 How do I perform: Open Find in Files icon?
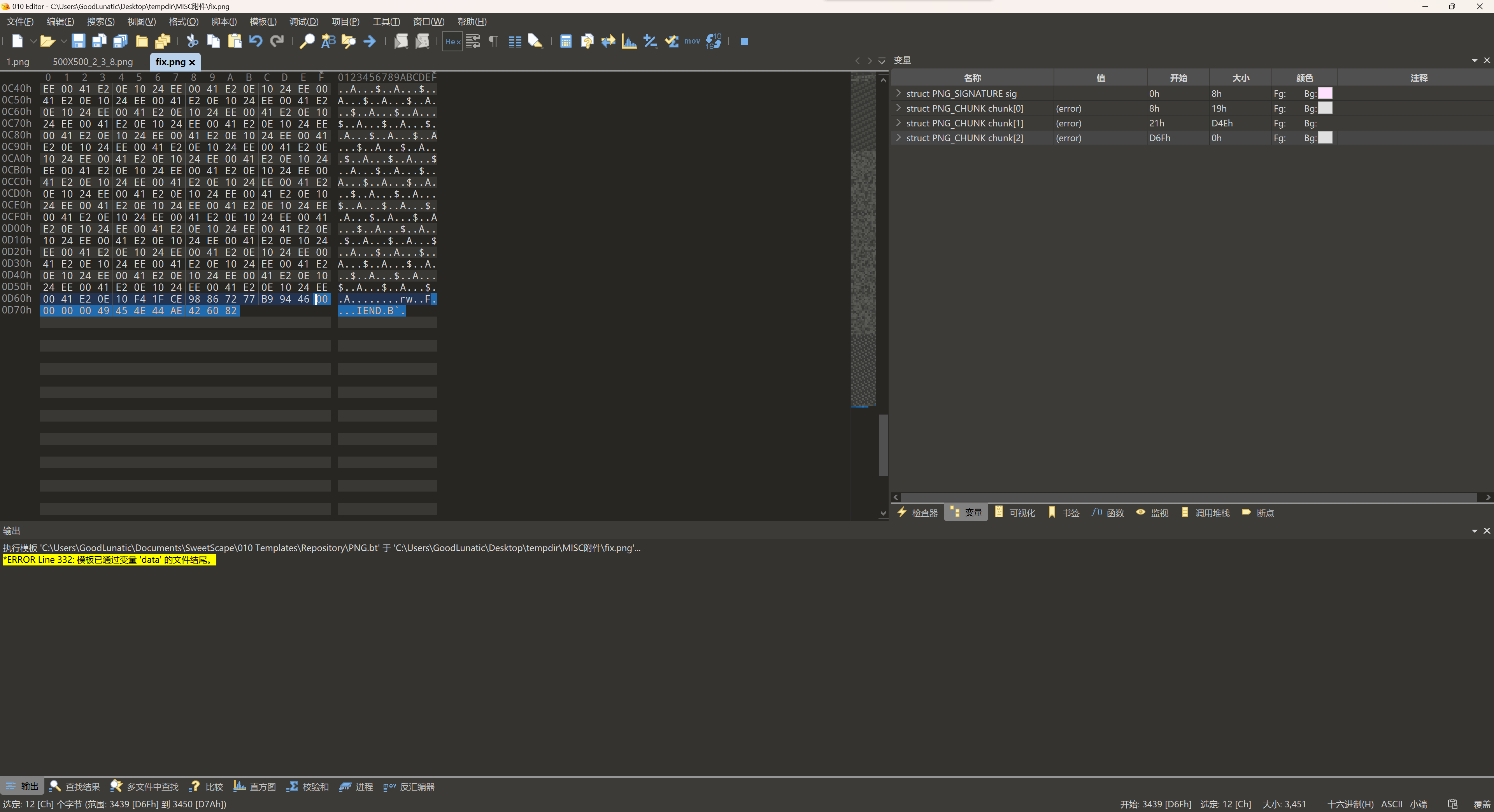[x=349, y=41]
